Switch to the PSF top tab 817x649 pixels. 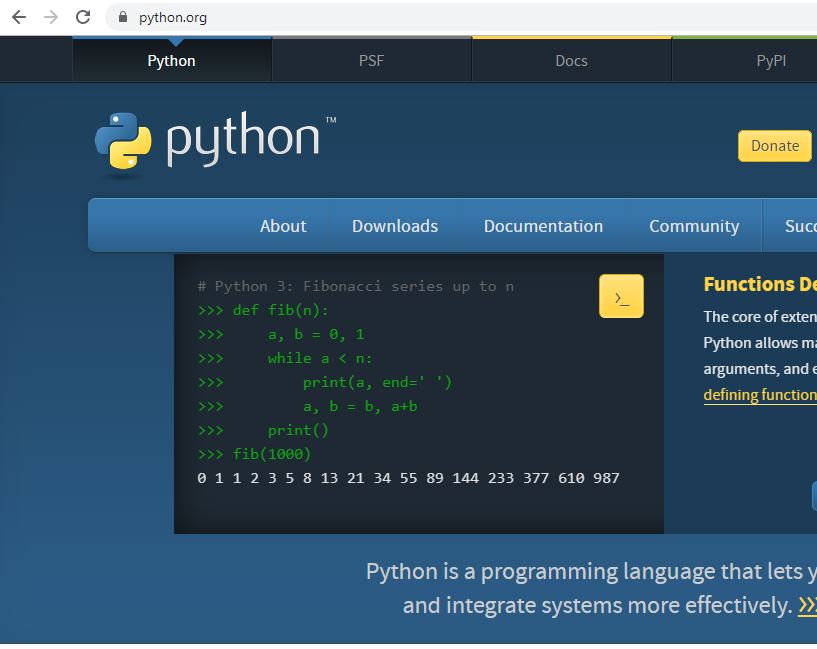click(372, 60)
